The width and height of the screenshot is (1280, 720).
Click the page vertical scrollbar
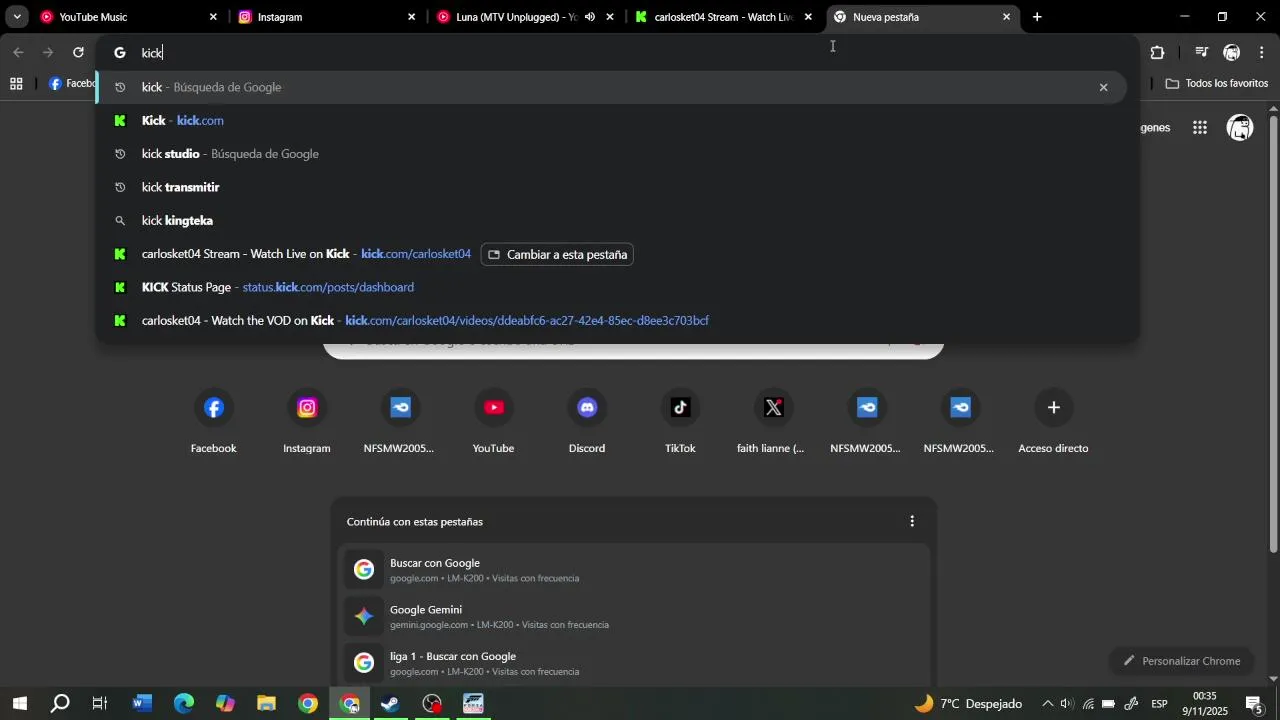(x=1273, y=334)
